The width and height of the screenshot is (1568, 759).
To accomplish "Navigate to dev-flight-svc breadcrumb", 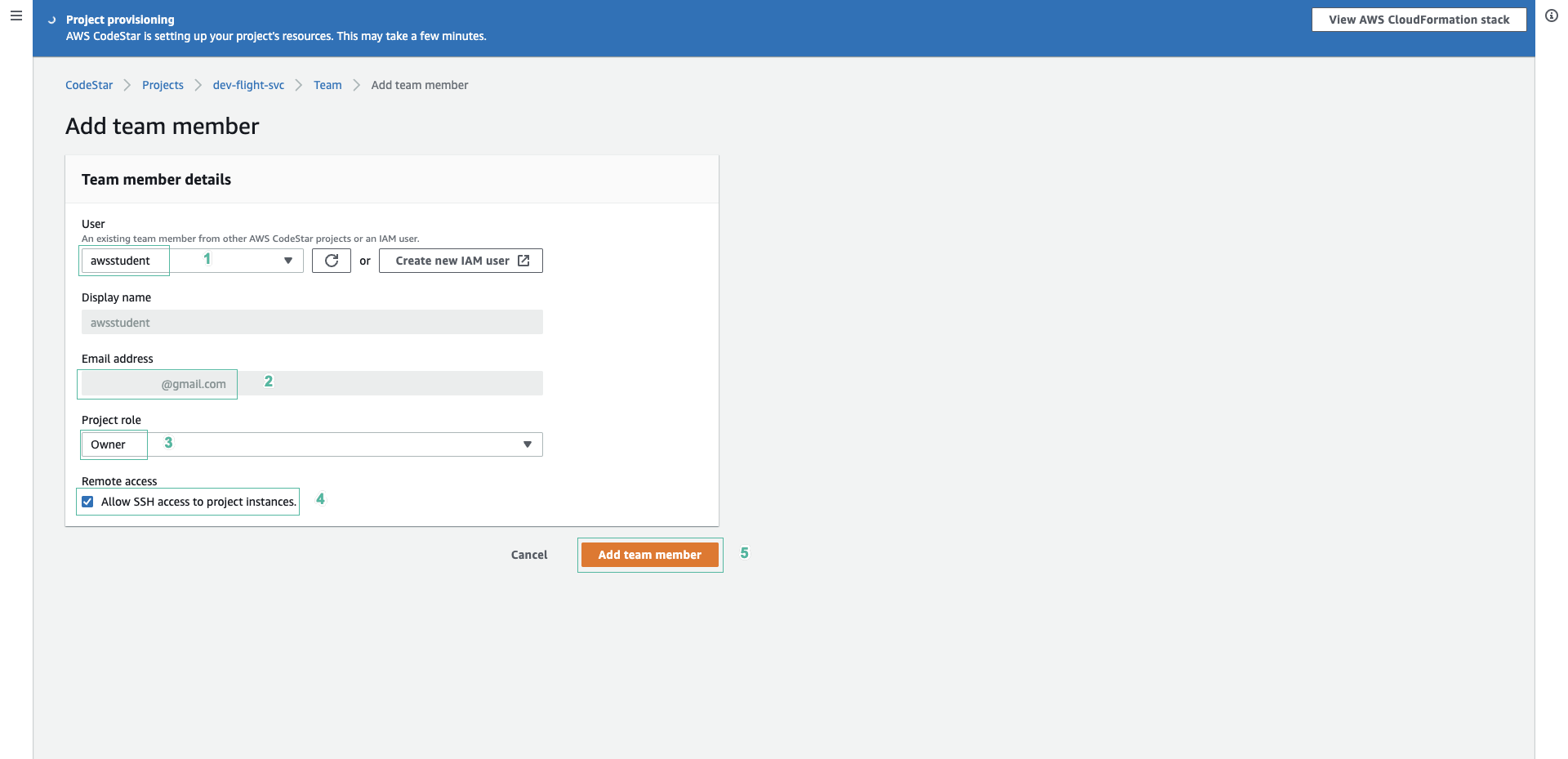I will (248, 85).
